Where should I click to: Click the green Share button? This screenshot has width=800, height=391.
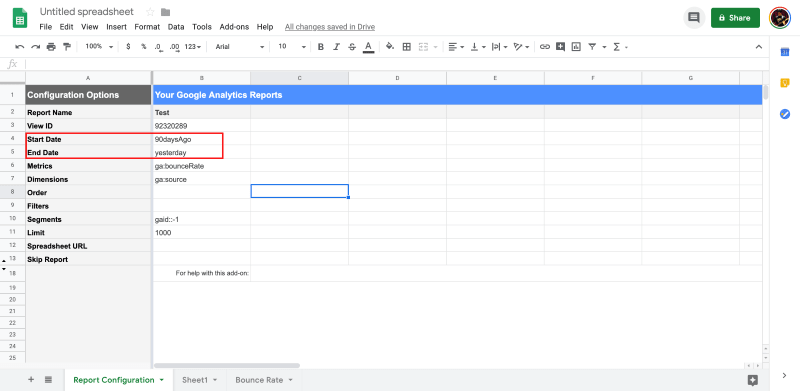pos(735,18)
